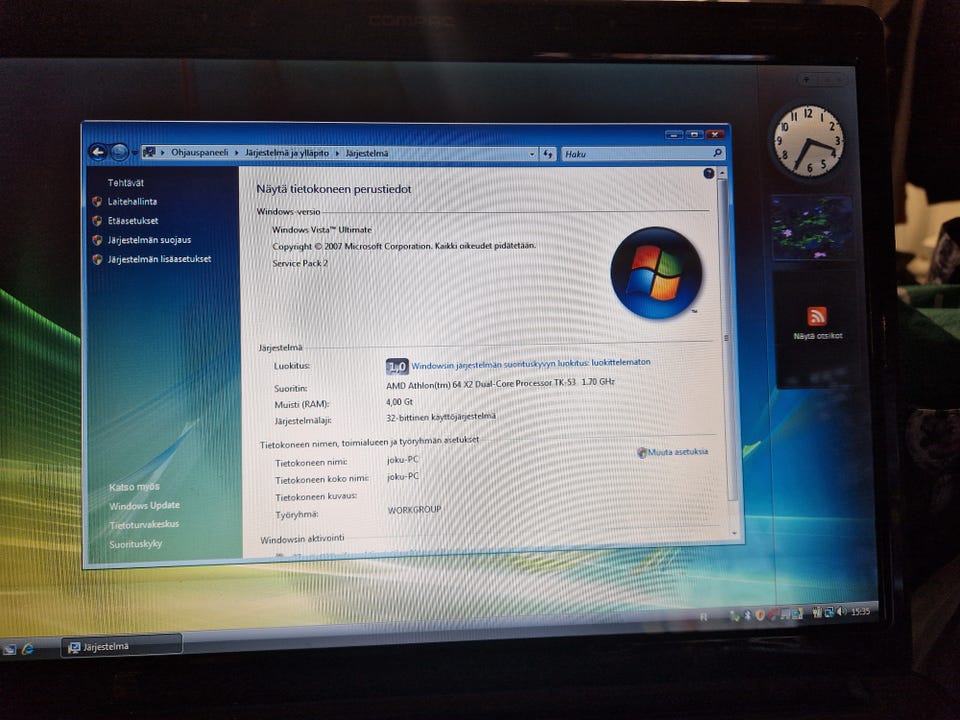Open Windowsin järjestelmän suorituskyvyn luokitus link
The image size is (960, 720).
(531, 364)
